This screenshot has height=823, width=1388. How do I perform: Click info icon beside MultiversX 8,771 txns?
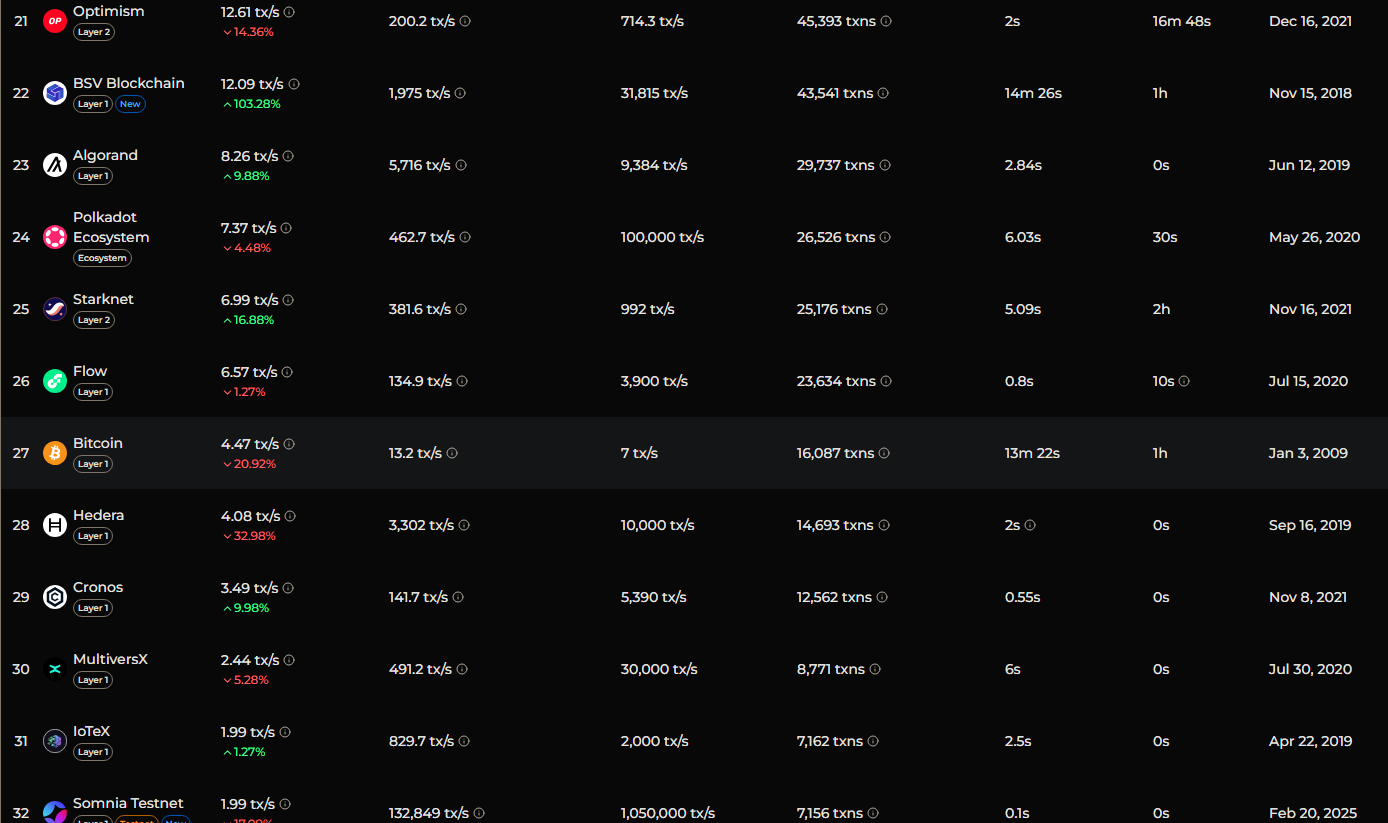(x=875, y=669)
